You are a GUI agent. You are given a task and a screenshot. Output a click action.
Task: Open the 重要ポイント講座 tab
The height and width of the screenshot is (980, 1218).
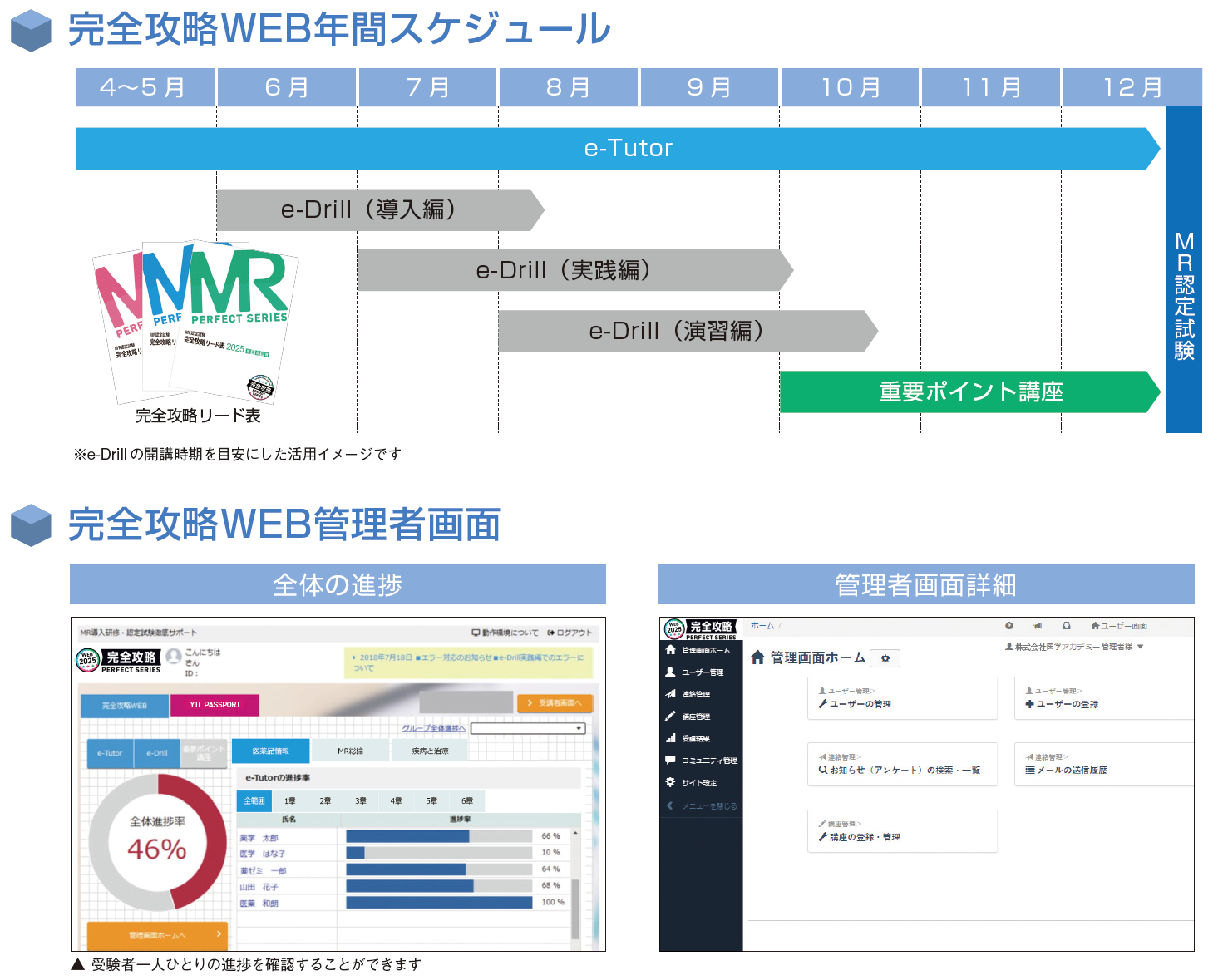pos(204,753)
